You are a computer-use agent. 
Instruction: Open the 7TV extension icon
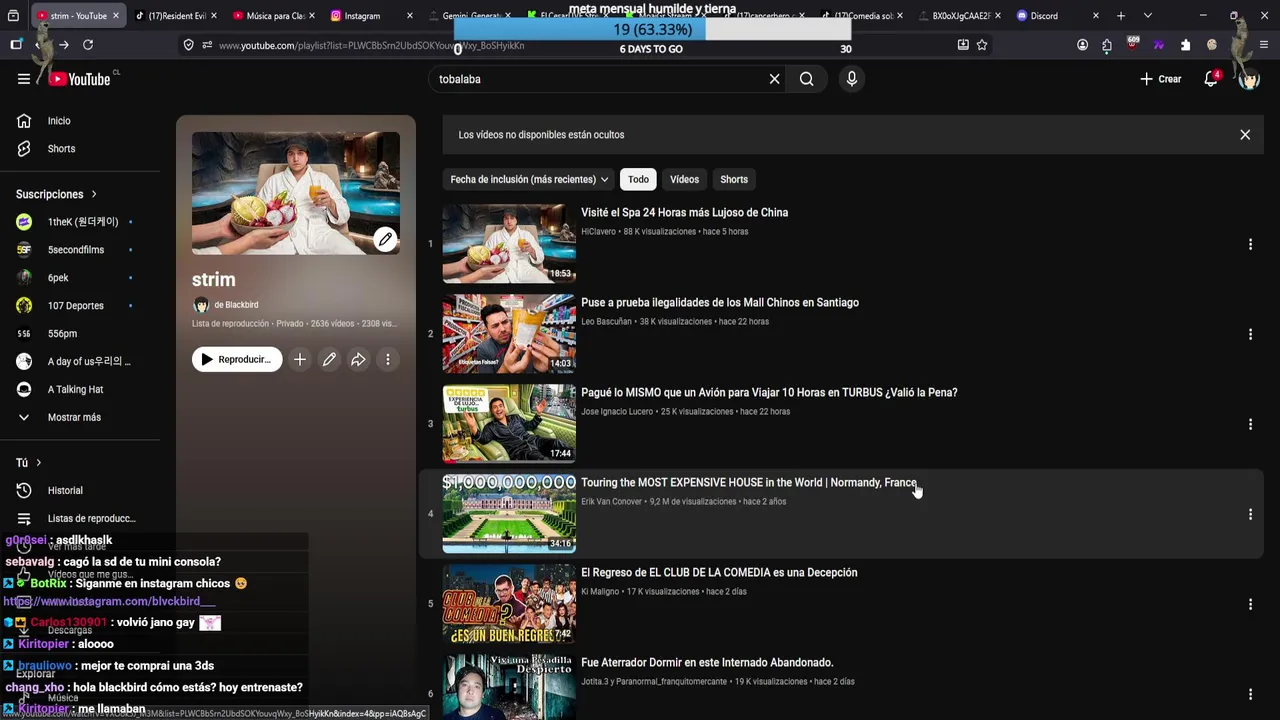click(1158, 45)
